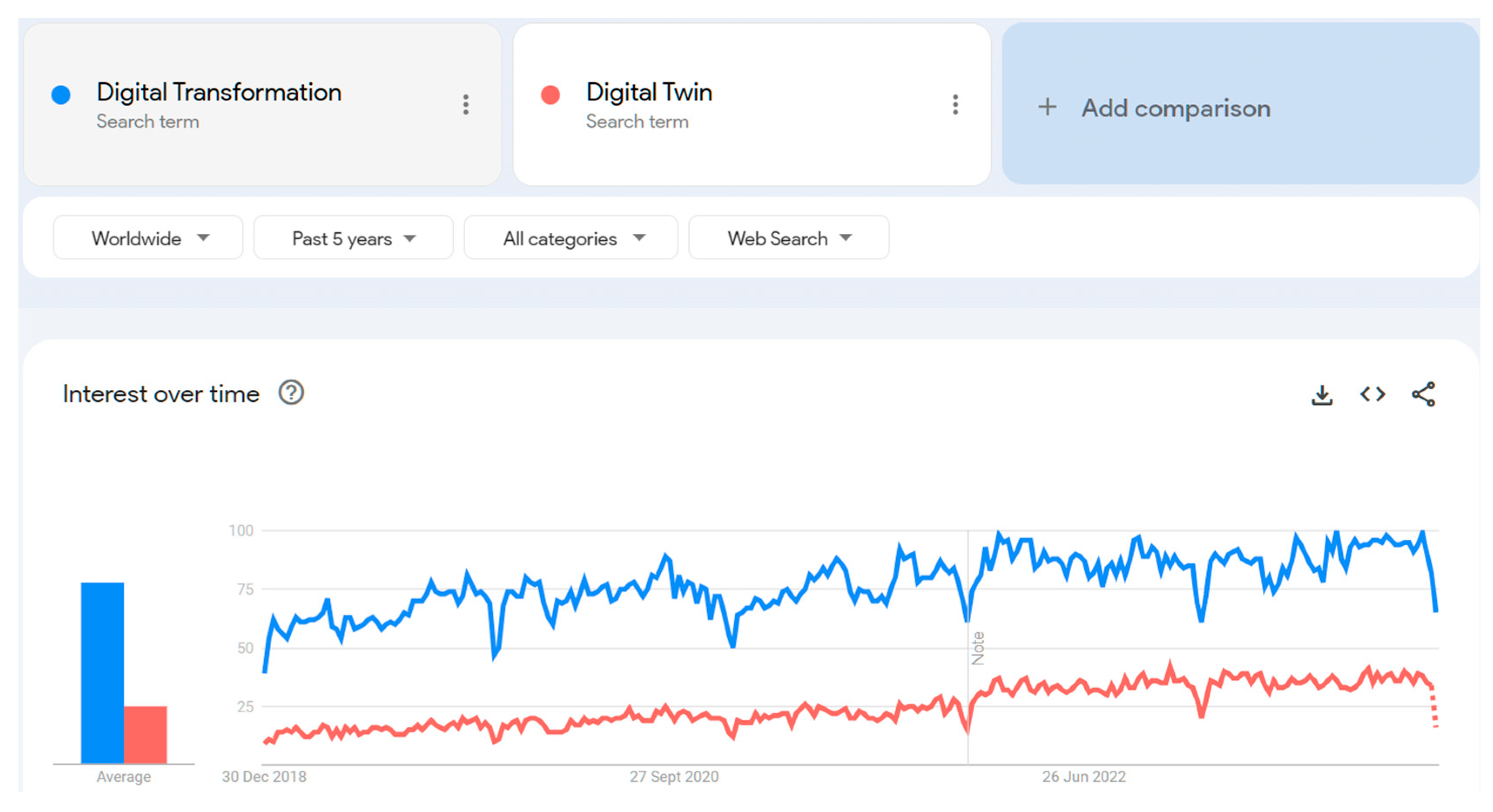
Task: Click the download CSV icon
Action: pos(1322,395)
